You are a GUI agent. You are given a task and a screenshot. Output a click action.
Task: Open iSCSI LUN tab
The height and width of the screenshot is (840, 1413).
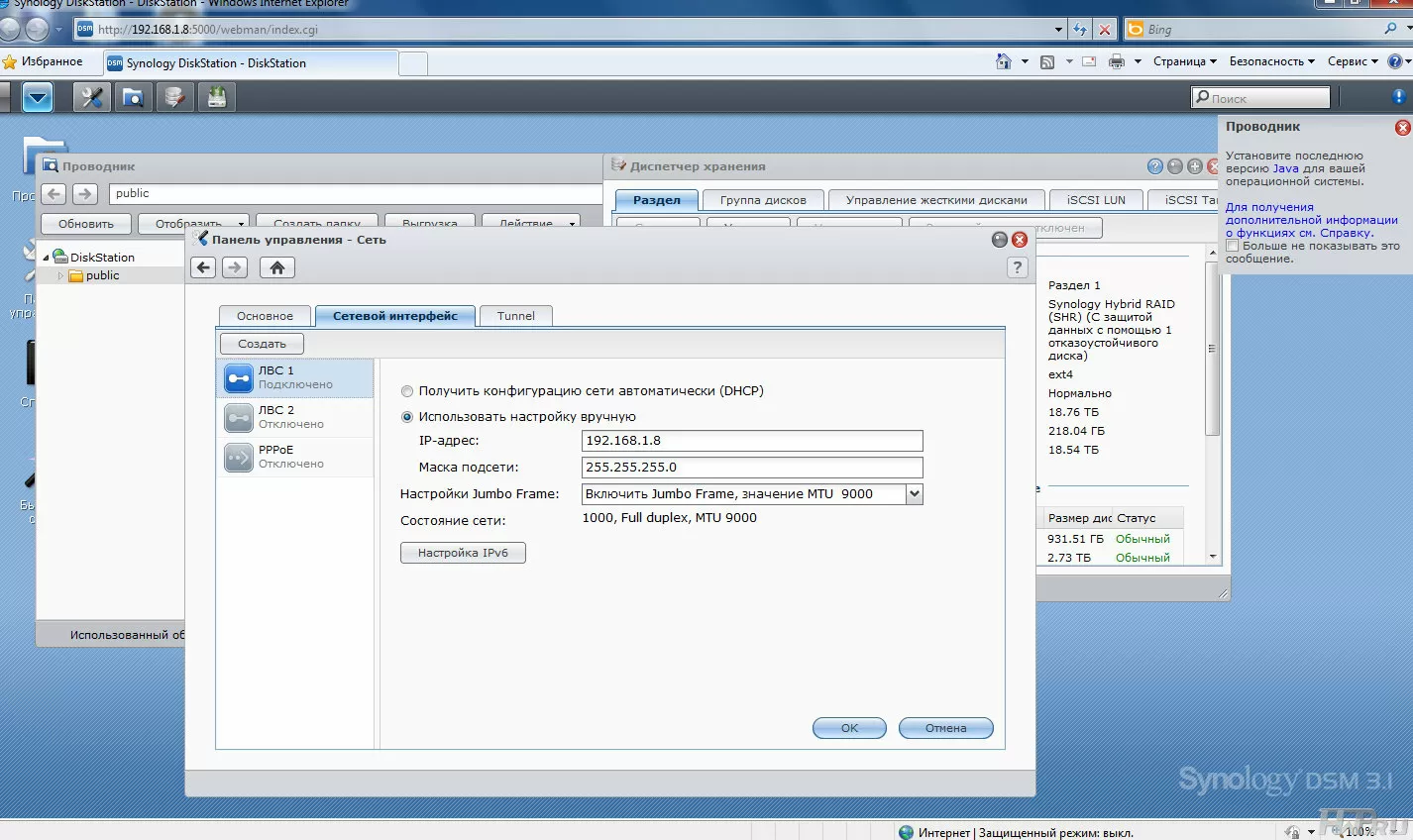[x=1096, y=200]
